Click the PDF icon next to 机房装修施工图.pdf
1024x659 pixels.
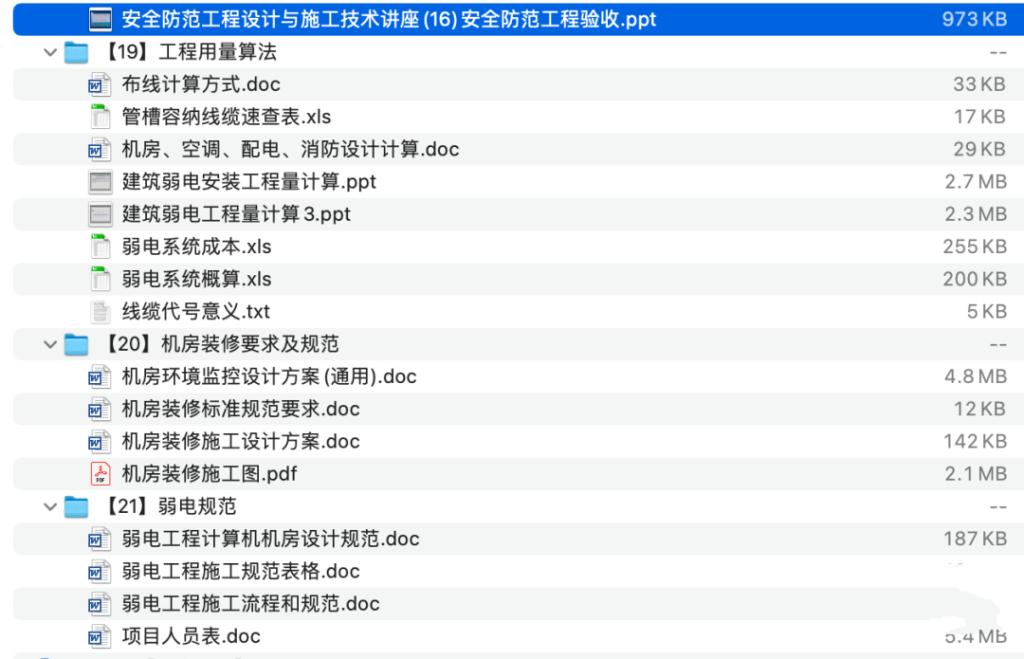pyautogui.click(x=99, y=473)
